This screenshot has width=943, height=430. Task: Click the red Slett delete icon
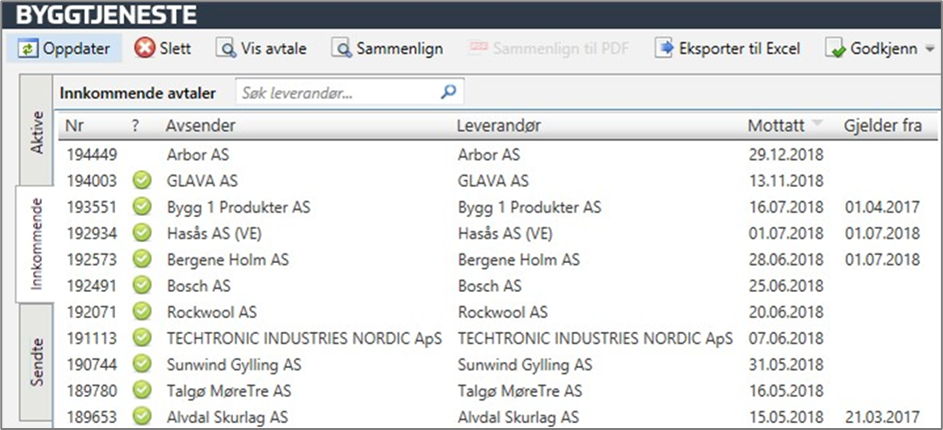click(146, 48)
